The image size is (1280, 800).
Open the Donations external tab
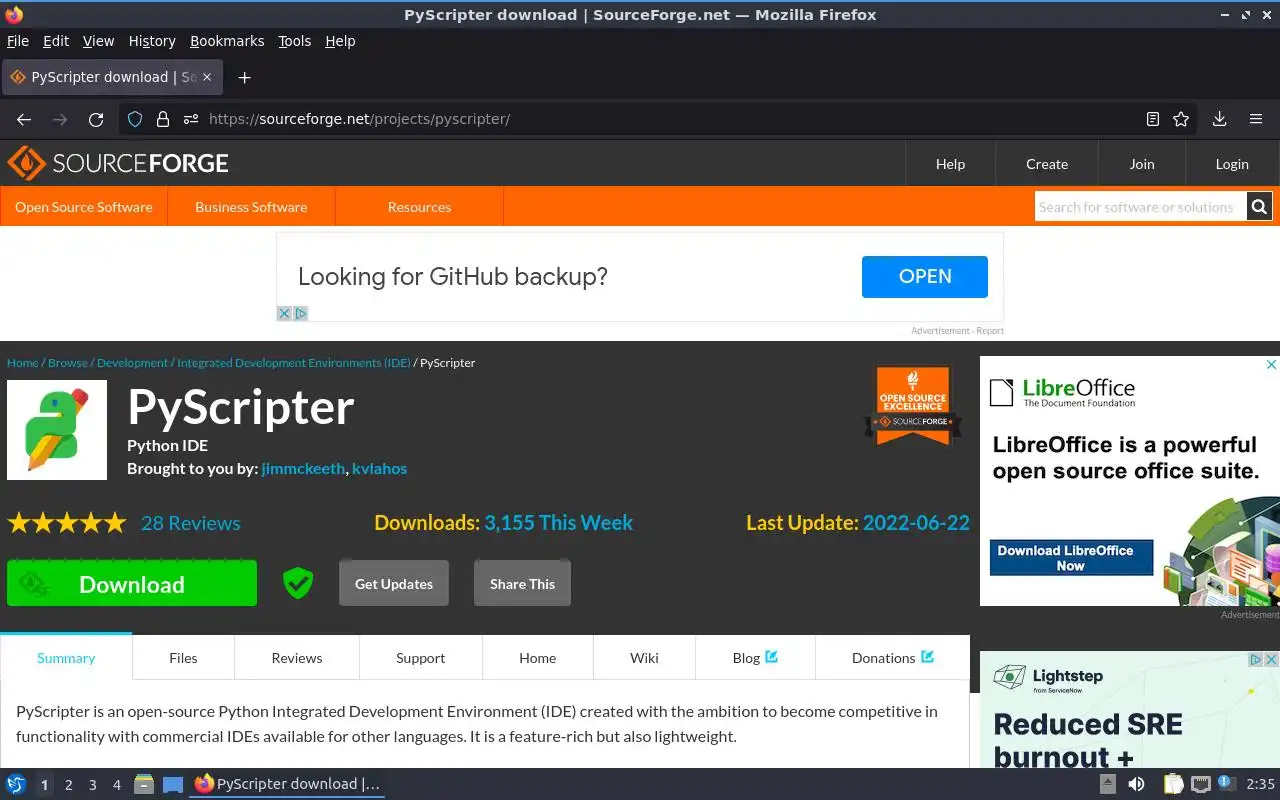click(x=892, y=657)
